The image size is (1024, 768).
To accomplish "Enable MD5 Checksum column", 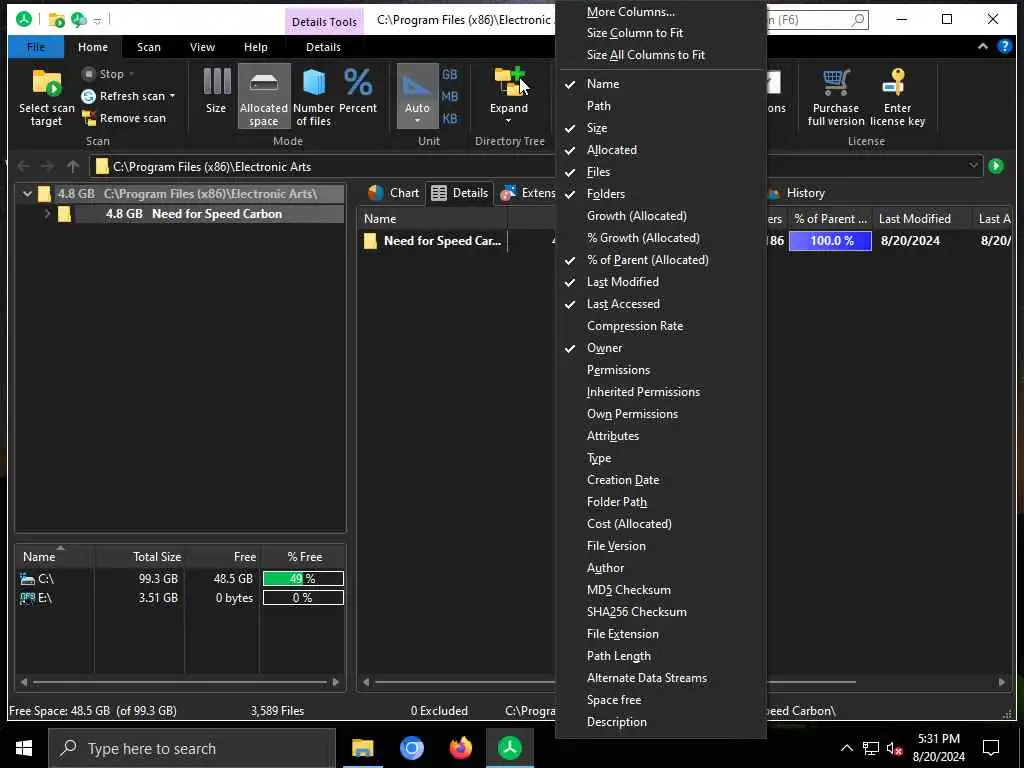I will click(660, 590).
